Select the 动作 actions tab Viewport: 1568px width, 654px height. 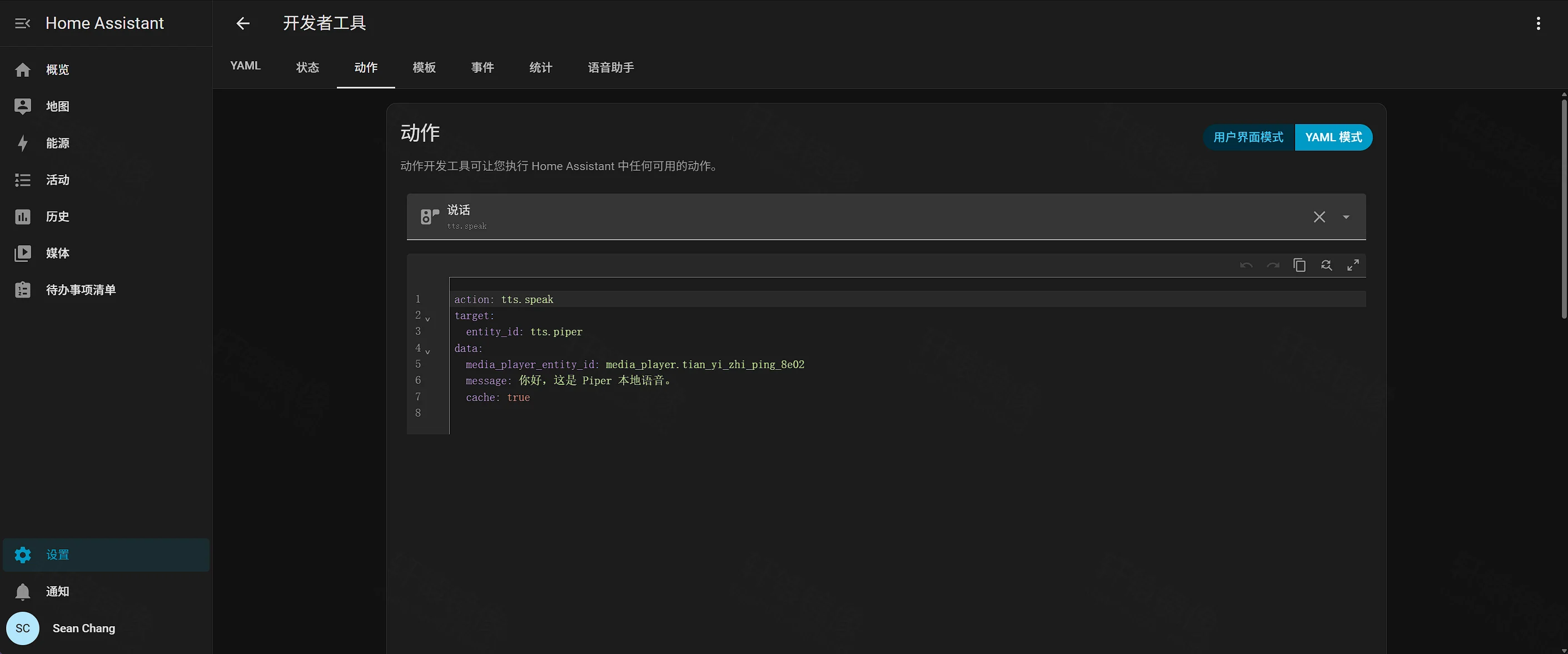click(x=366, y=67)
